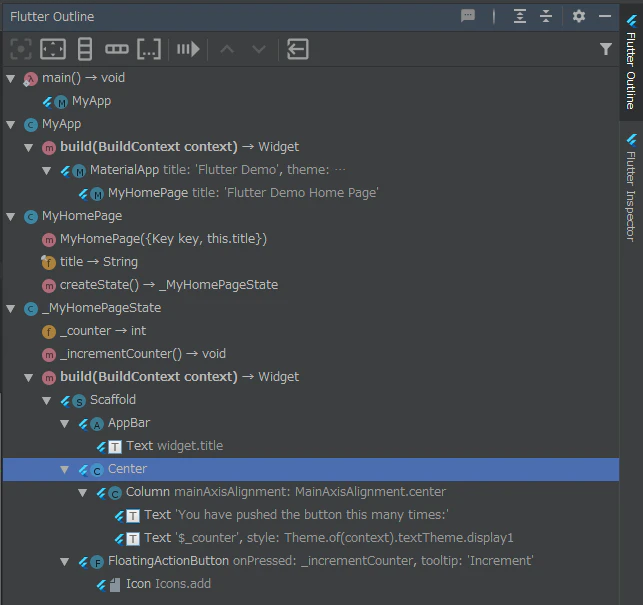Collapse the MyHomePage class node

(x=11, y=216)
